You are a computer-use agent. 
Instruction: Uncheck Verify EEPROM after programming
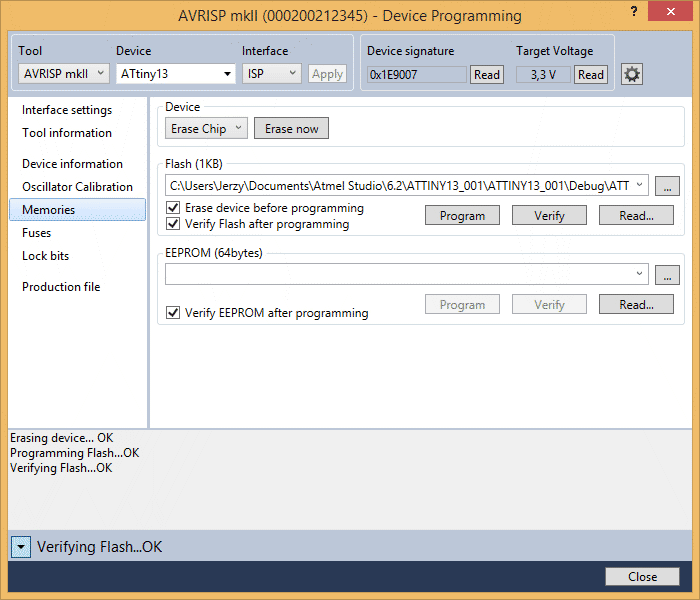(x=173, y=313)
